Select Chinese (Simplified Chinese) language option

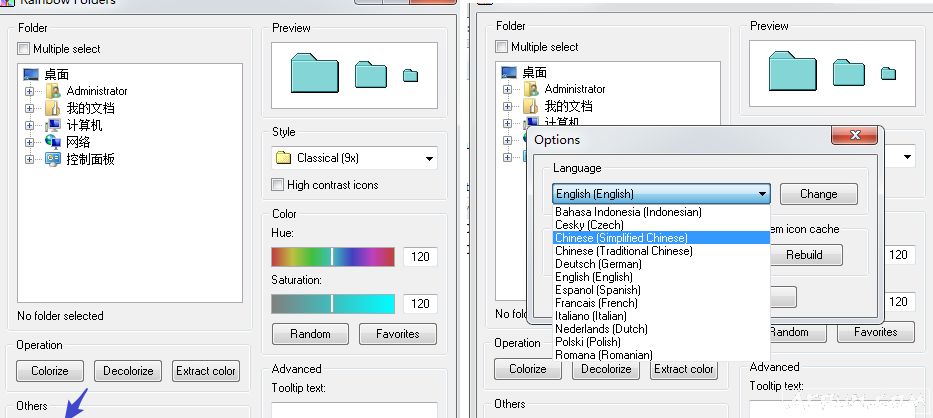[x=661, y=238]
